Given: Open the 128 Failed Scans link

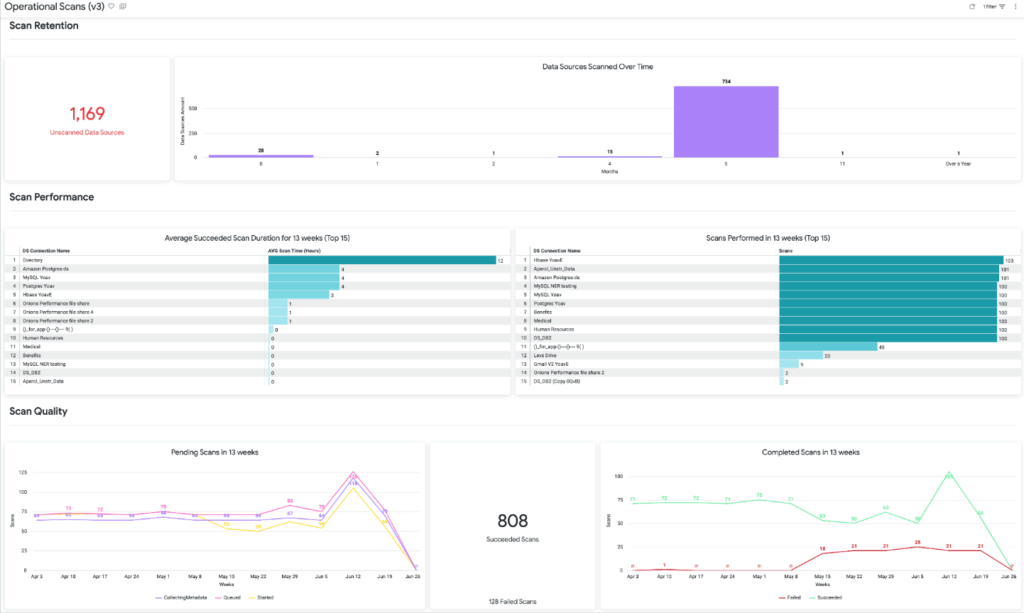Looking at the screenshot, I should (x=512, y=600).
